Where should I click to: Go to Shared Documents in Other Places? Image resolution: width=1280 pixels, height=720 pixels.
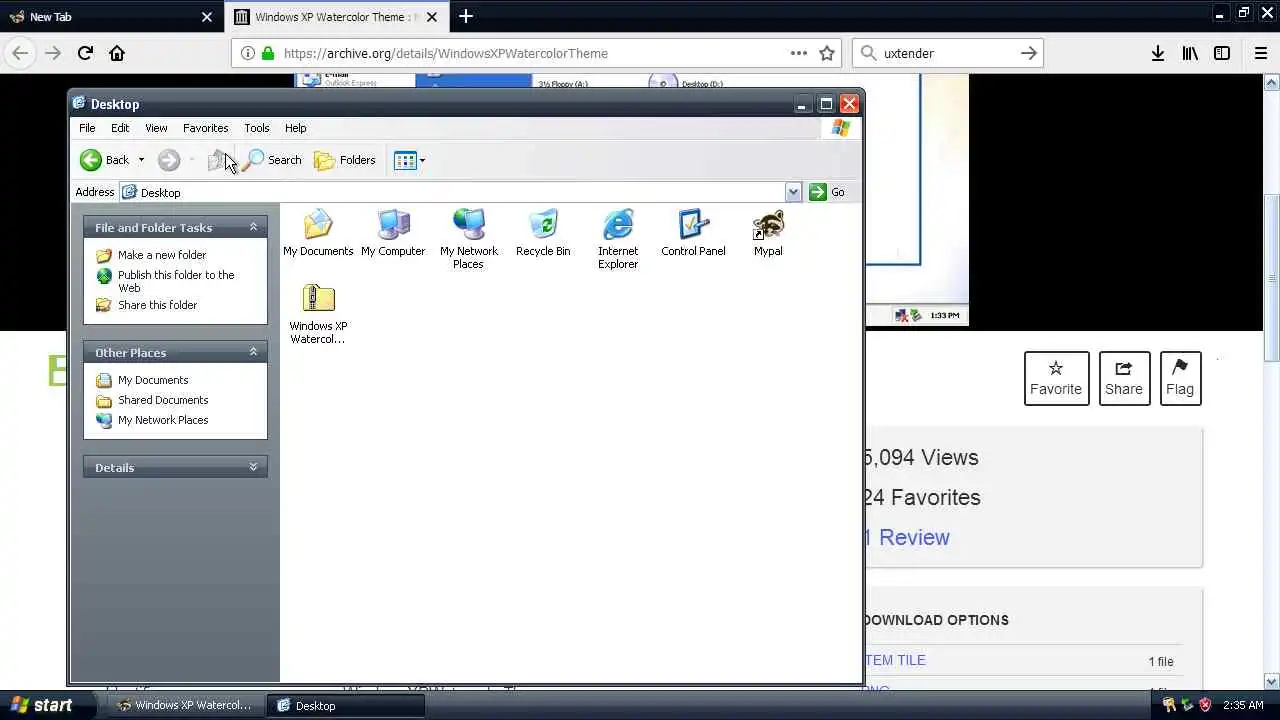point(152,400)
